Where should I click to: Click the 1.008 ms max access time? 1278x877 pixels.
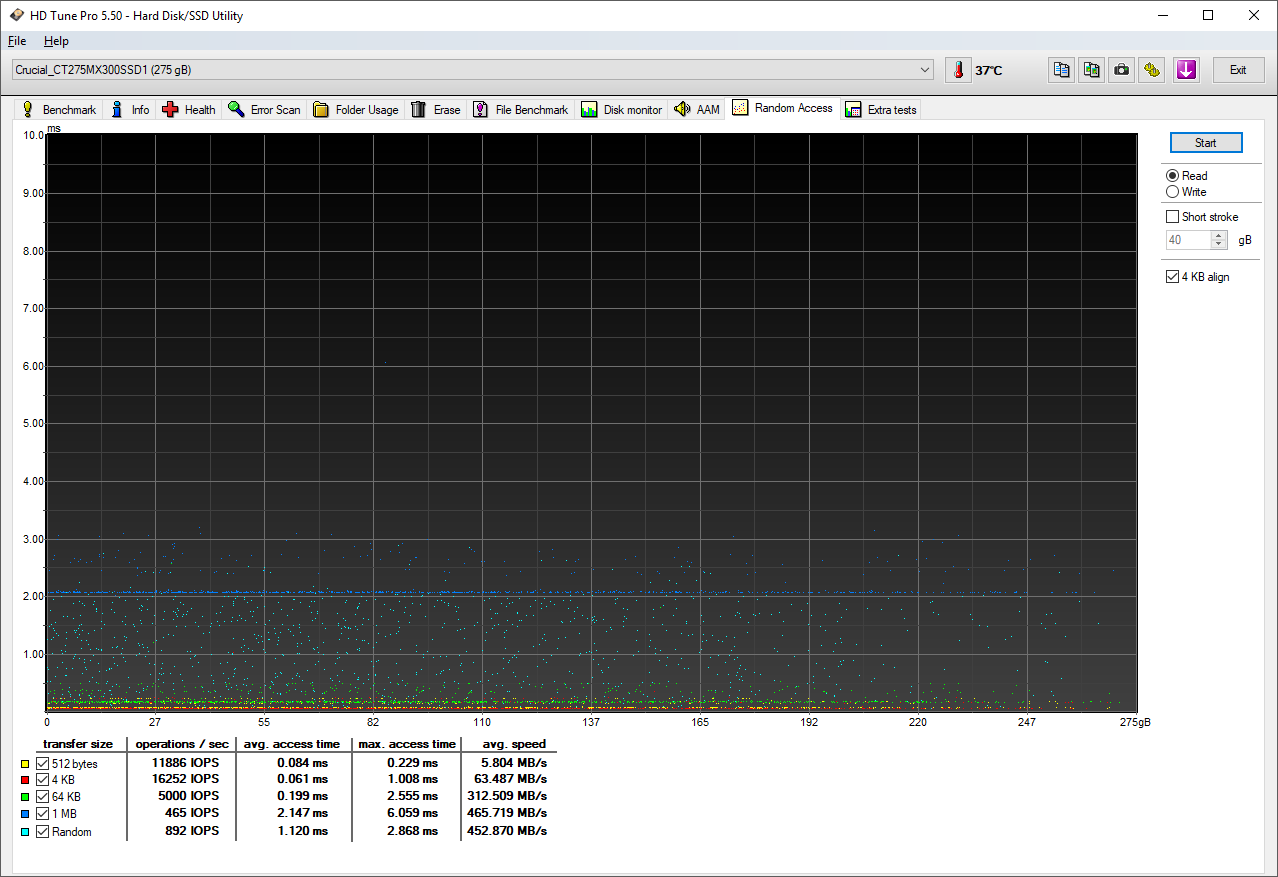tap(411, 780)
